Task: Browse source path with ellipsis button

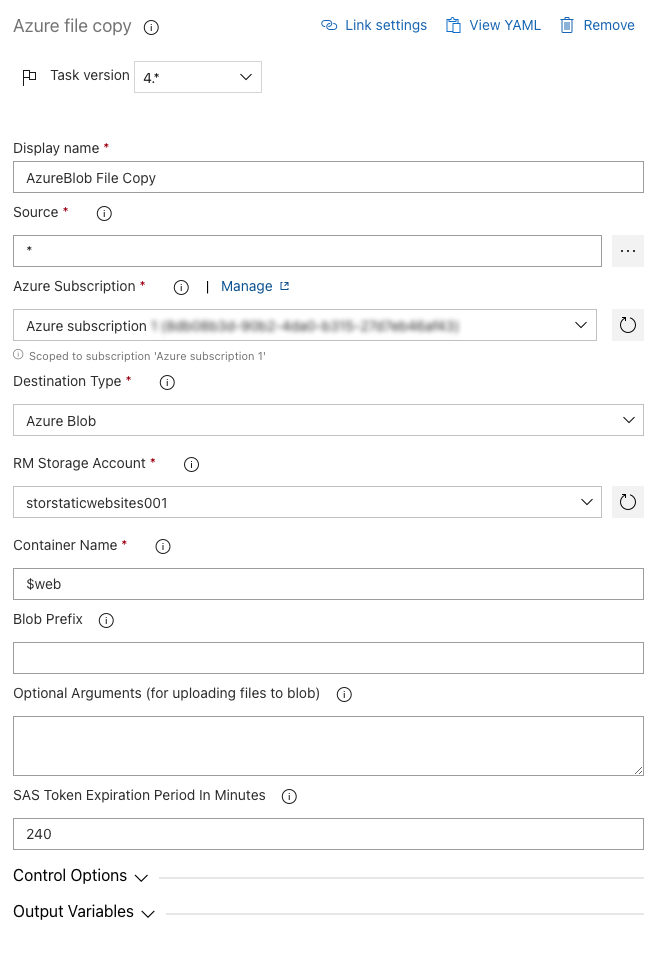Action: [x=627, y=251]
